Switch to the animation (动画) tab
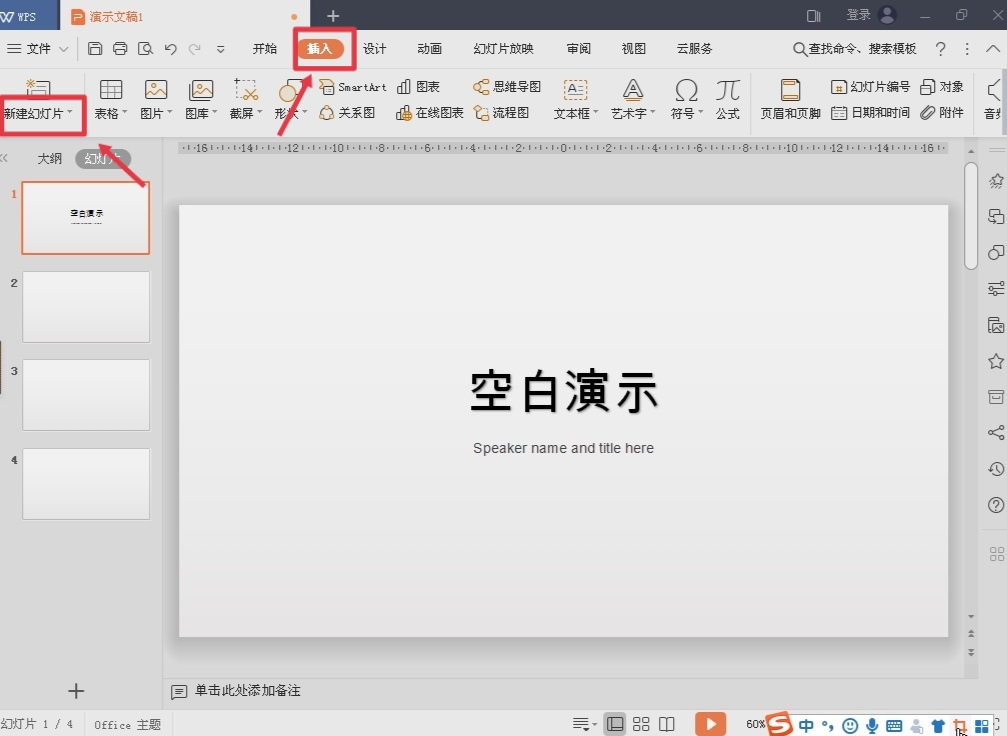1007x736 pixels. coord(429,49)
